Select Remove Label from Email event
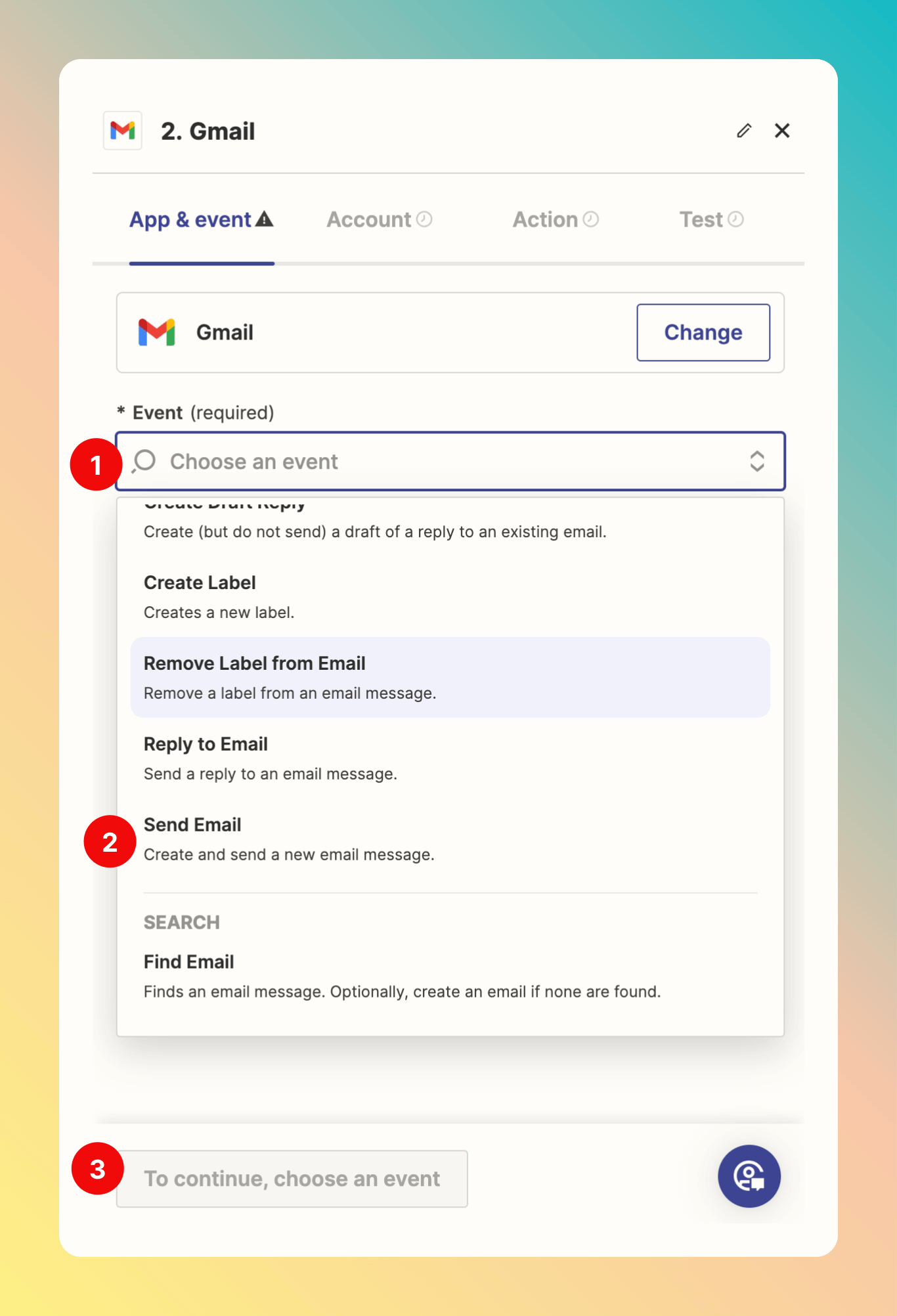 point(450,678)
